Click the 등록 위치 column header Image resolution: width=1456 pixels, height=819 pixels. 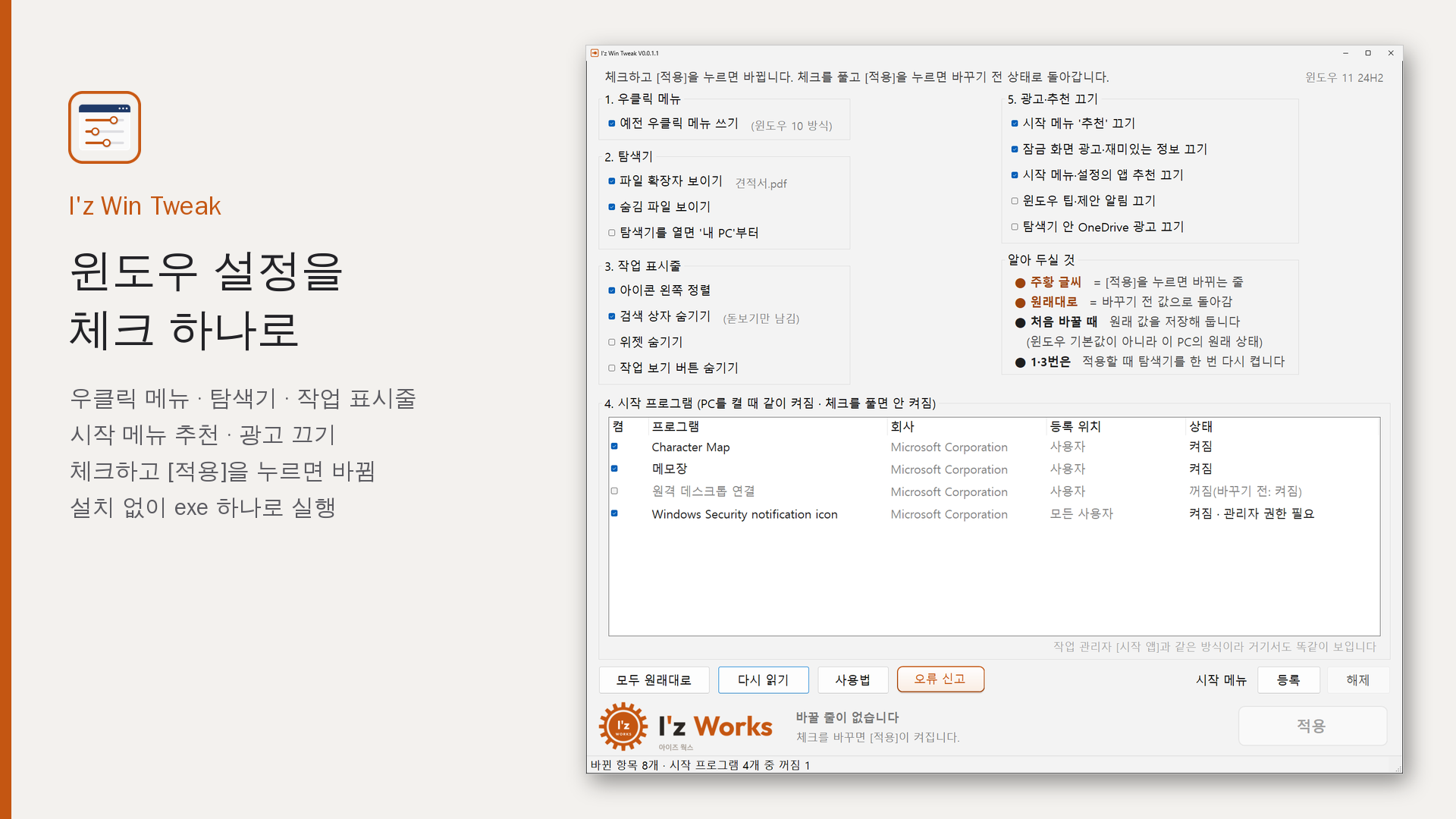pos(1116,426)
